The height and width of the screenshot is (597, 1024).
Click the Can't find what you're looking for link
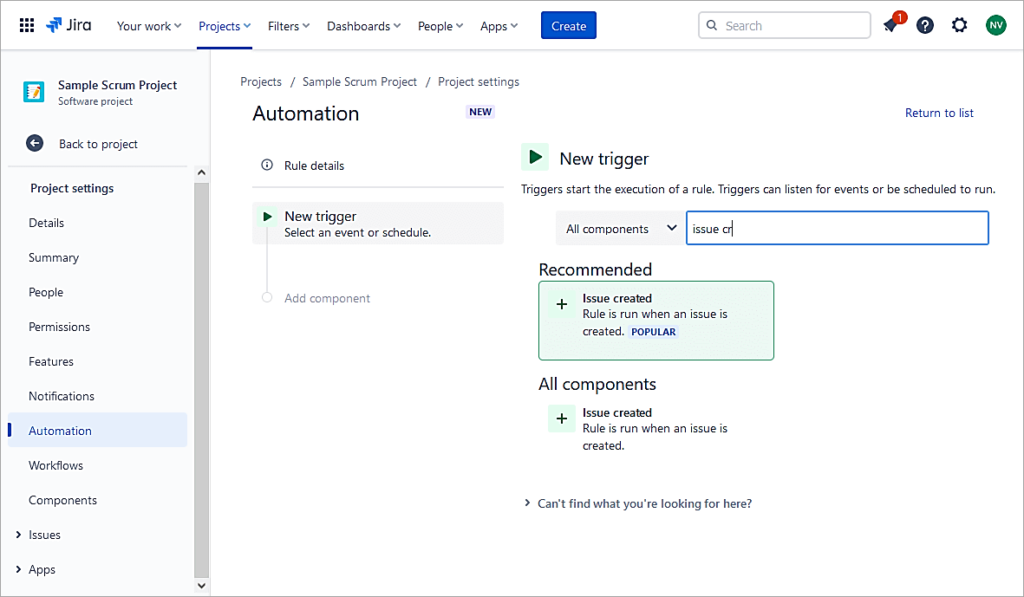[643, 503]
